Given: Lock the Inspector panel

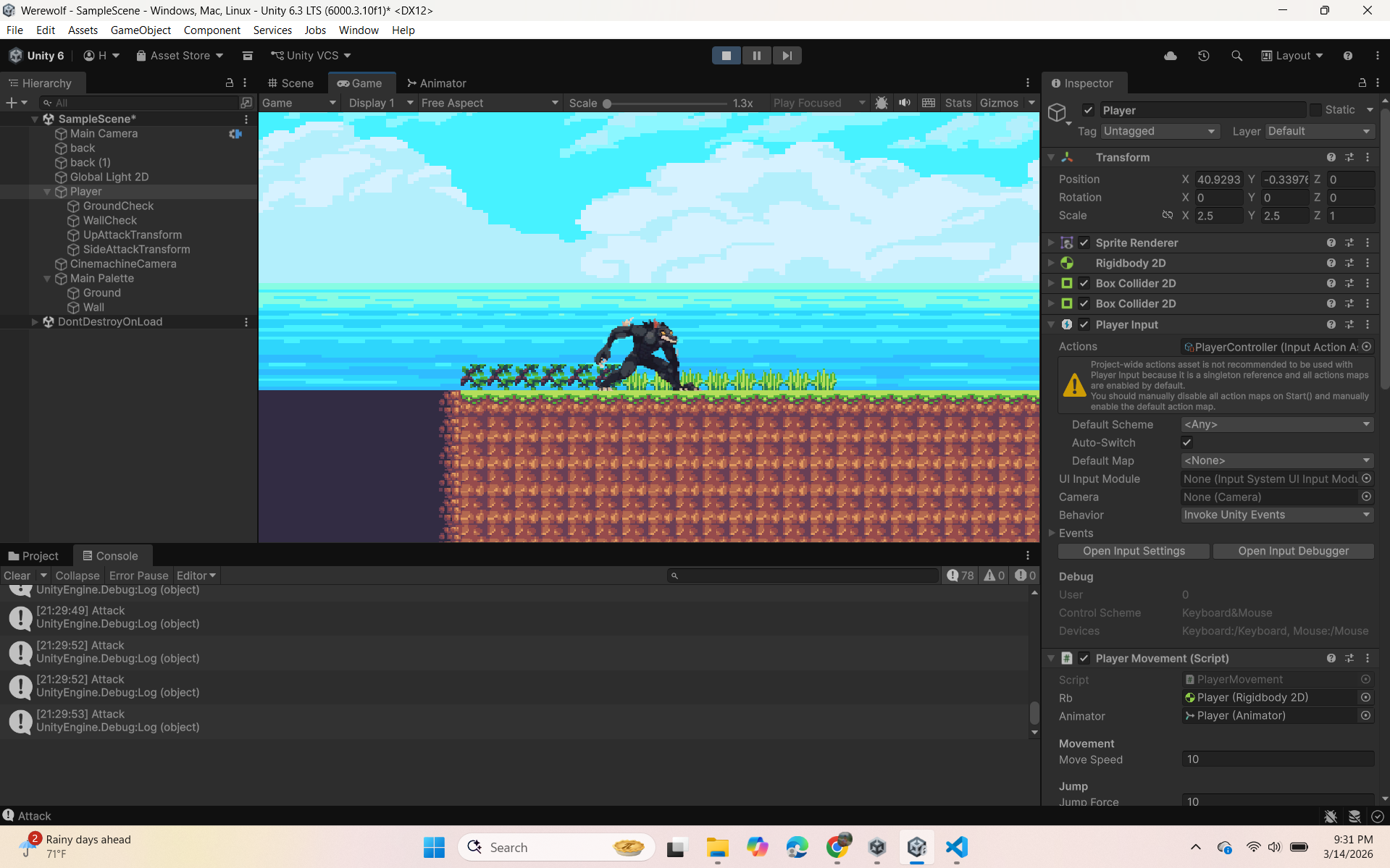Looking at the screenshot, I should click(x=1362, y=83).
